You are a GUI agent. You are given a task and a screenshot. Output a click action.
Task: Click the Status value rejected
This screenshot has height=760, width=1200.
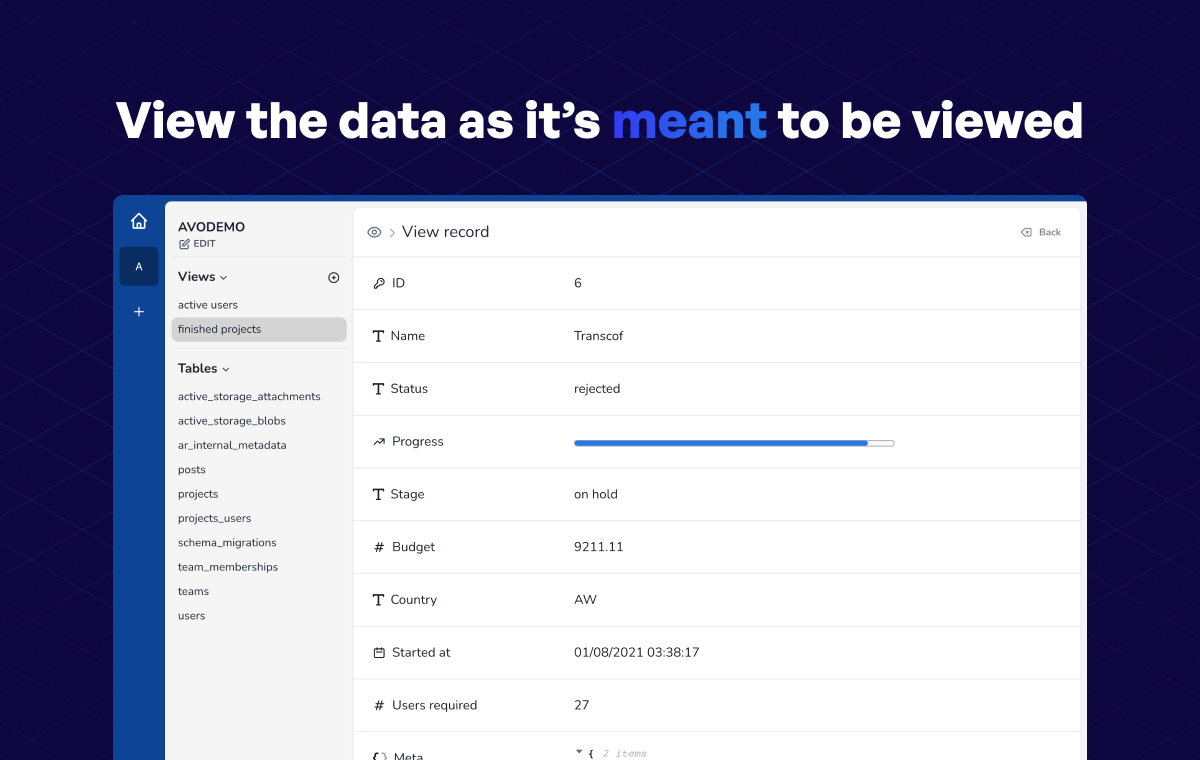pos(597,389)
